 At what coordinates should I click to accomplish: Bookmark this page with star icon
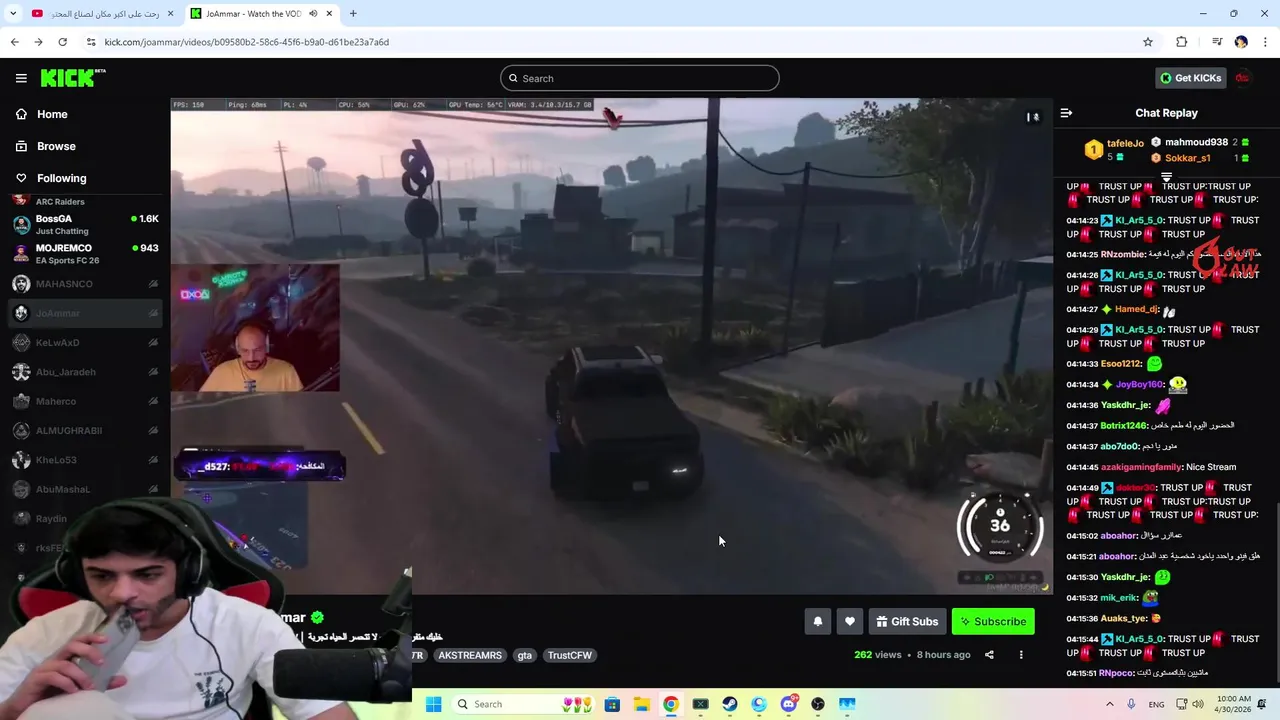1148,42
